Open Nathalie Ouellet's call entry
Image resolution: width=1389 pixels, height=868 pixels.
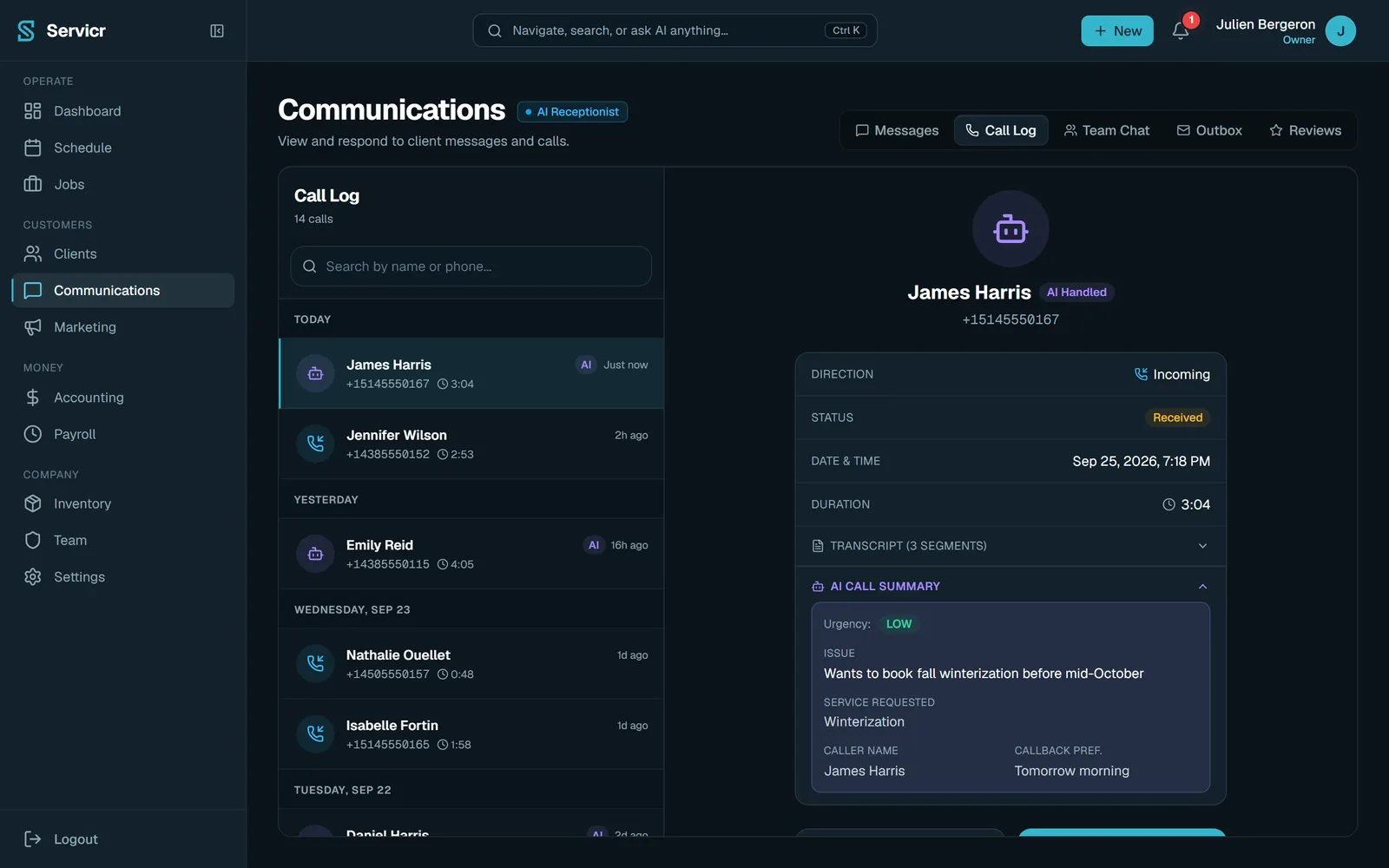pos(471,663)
